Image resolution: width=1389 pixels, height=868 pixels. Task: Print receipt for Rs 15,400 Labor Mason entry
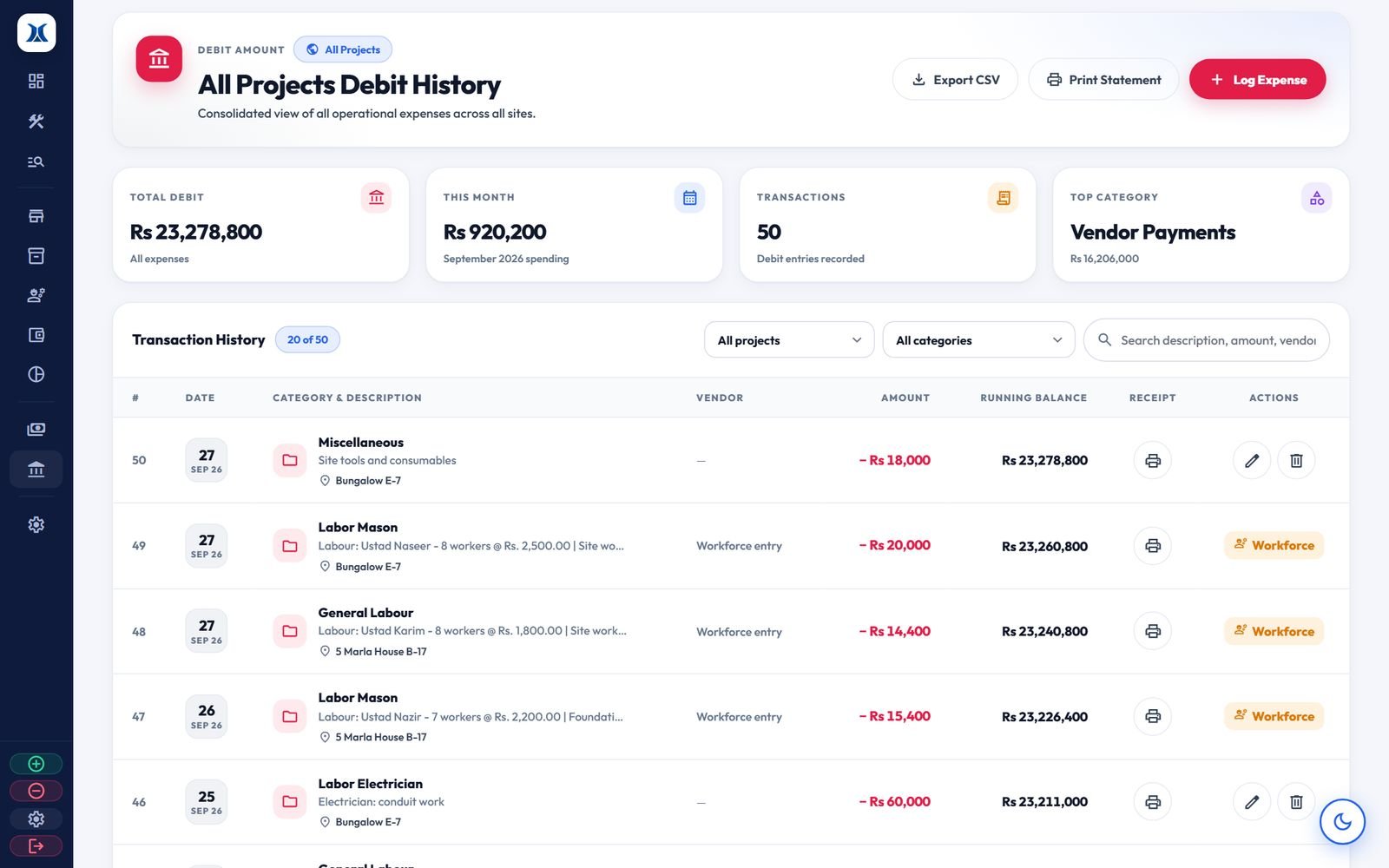point(1153,716)
